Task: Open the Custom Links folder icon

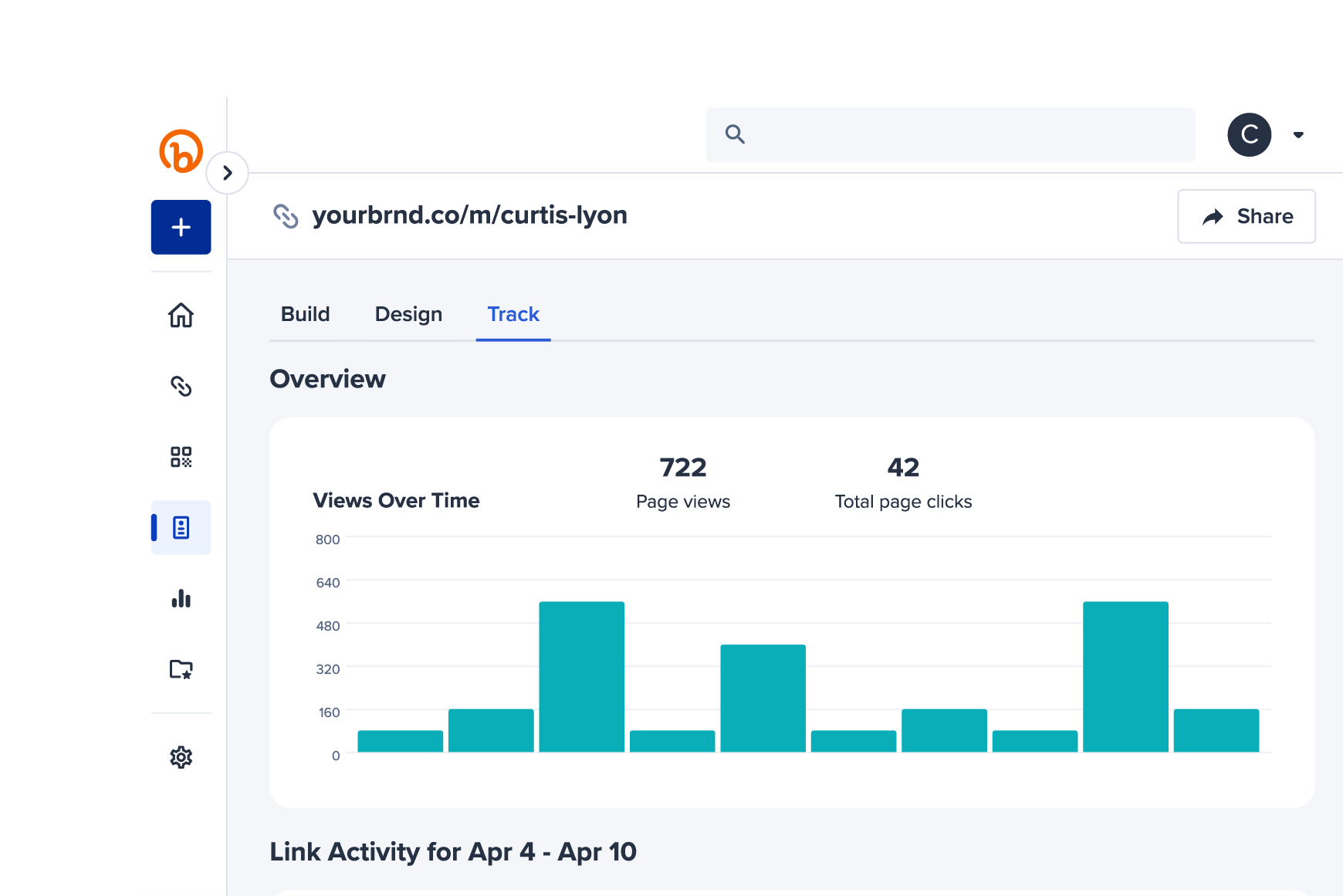Action: tap(181, 670)
